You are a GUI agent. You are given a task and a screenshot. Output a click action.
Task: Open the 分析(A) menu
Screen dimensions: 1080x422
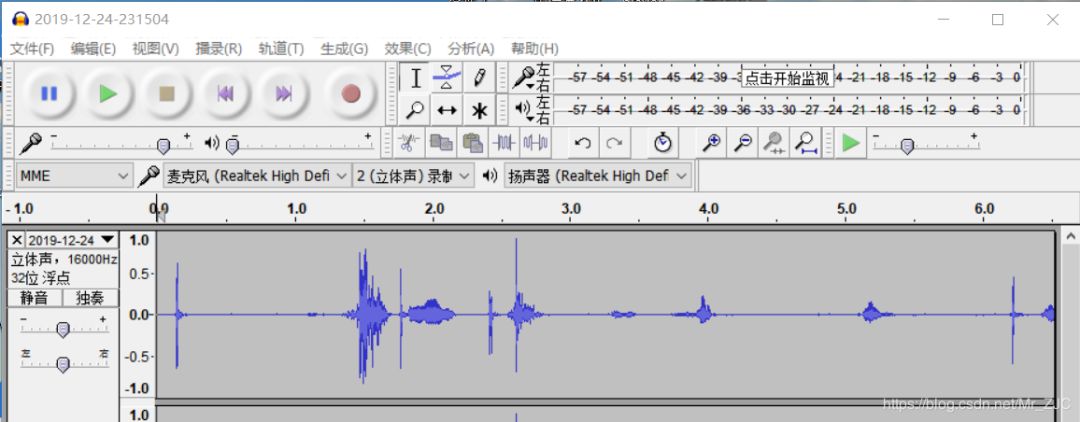(471, 49)
